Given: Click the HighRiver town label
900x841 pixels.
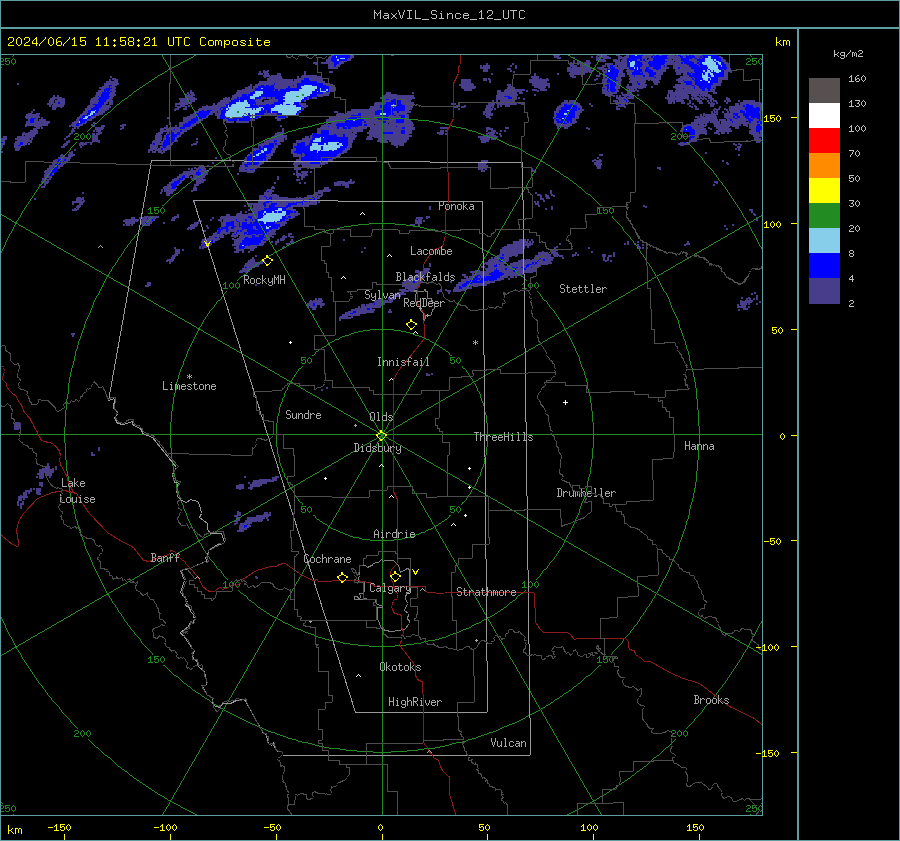Looking at the screenshot, I should pyautogui.click(x=415, y=702).
